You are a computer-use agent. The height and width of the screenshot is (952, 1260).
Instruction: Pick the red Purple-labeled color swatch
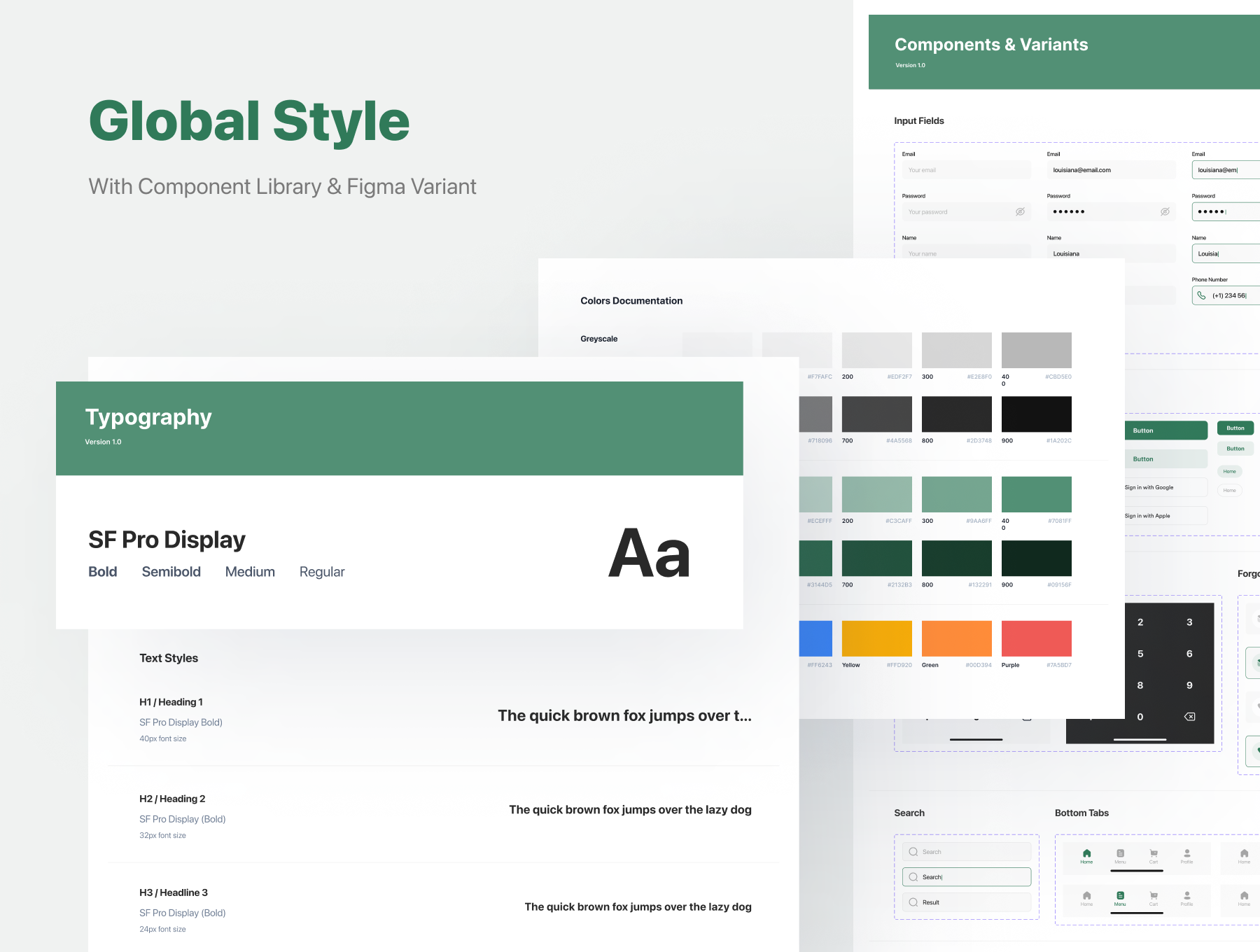pos(1036,638)
